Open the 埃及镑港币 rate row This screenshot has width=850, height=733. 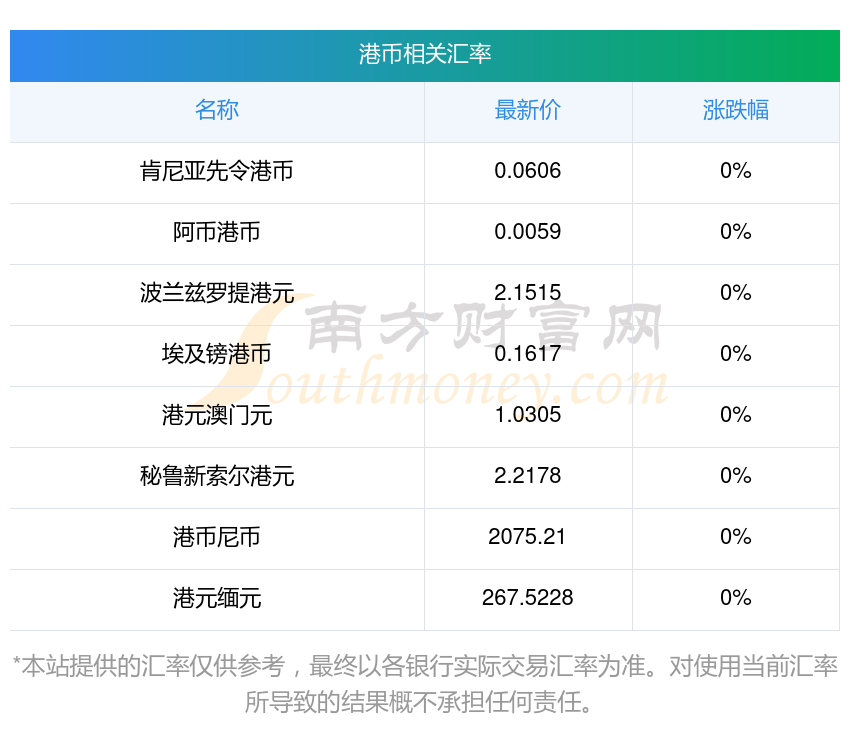tap(424, 354)
